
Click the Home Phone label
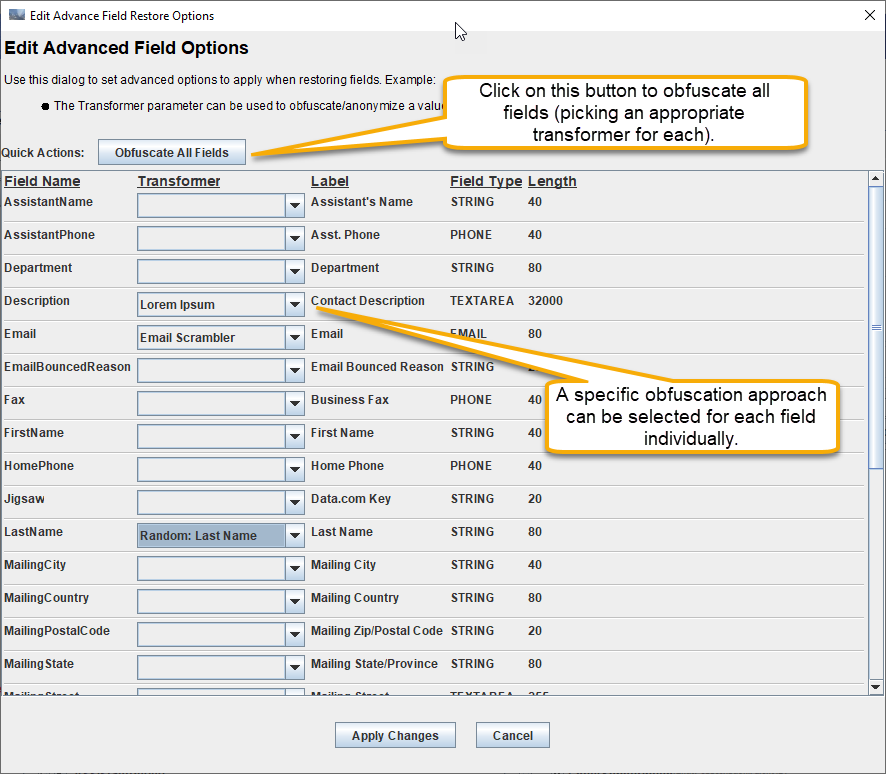click(x=348, y=466)
